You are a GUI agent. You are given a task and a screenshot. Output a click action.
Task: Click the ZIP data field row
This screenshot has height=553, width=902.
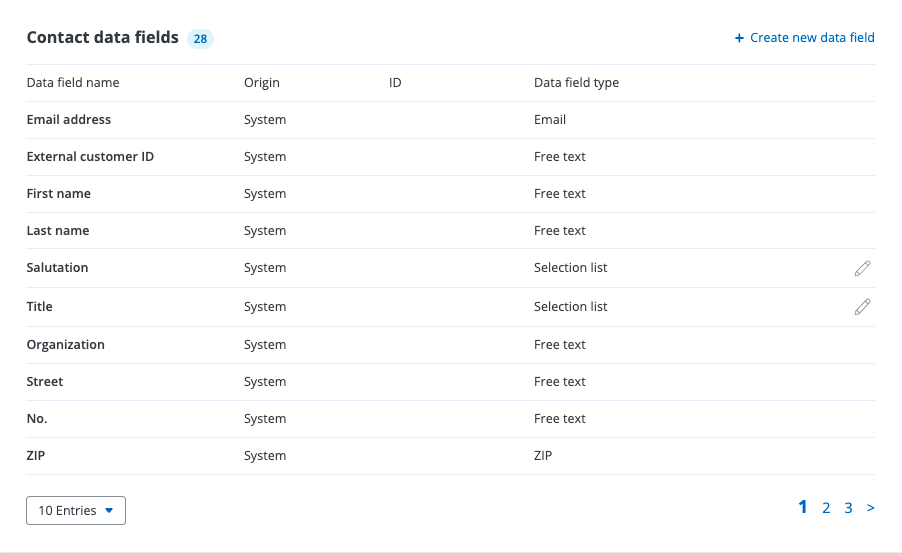39,456
